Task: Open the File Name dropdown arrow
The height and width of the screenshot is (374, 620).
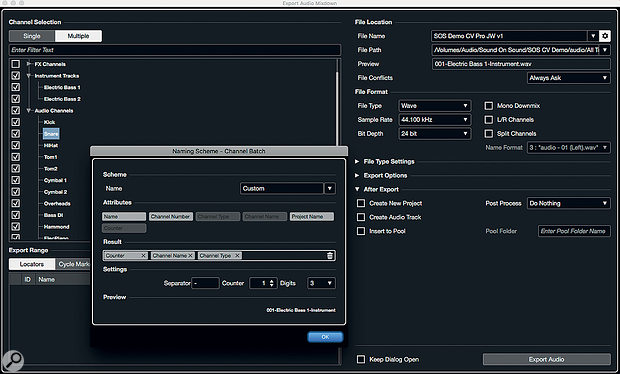Action: click(593, 36)
